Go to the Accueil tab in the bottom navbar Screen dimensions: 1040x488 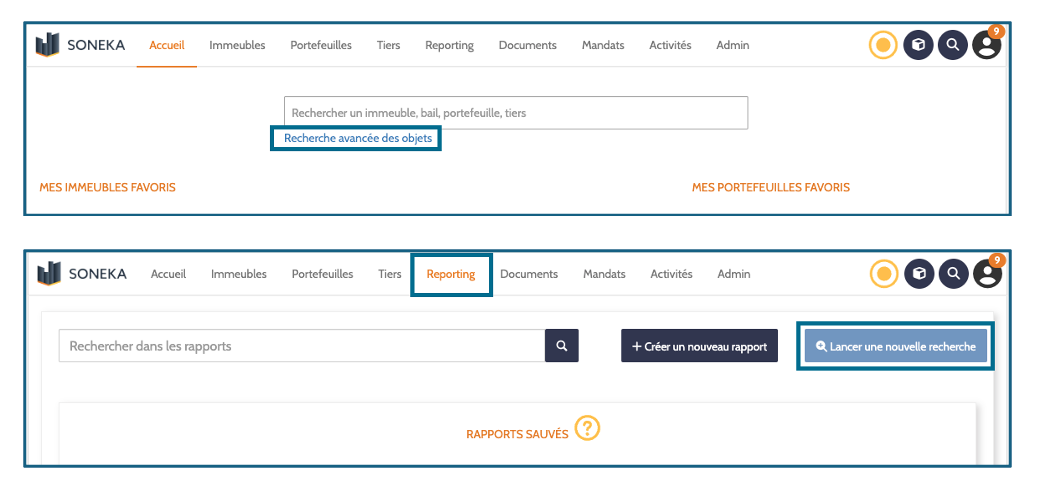[x=168, y=274]
